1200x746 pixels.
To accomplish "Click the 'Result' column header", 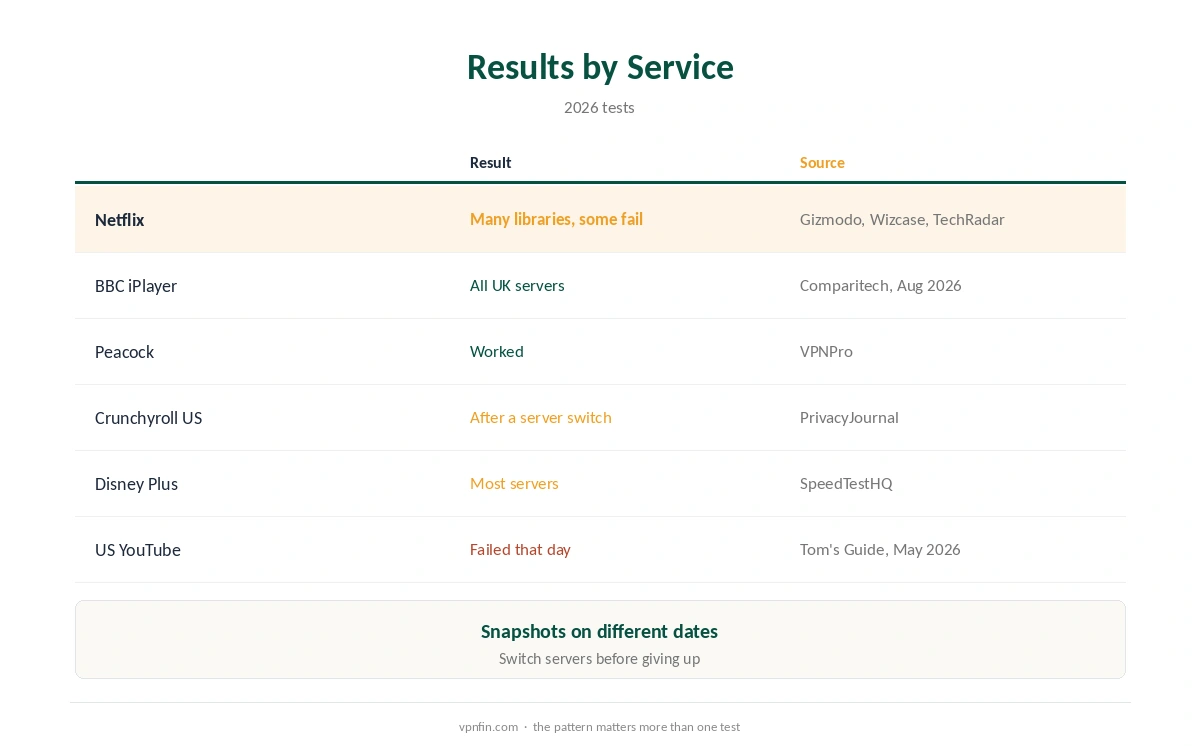I will (490, 162).
